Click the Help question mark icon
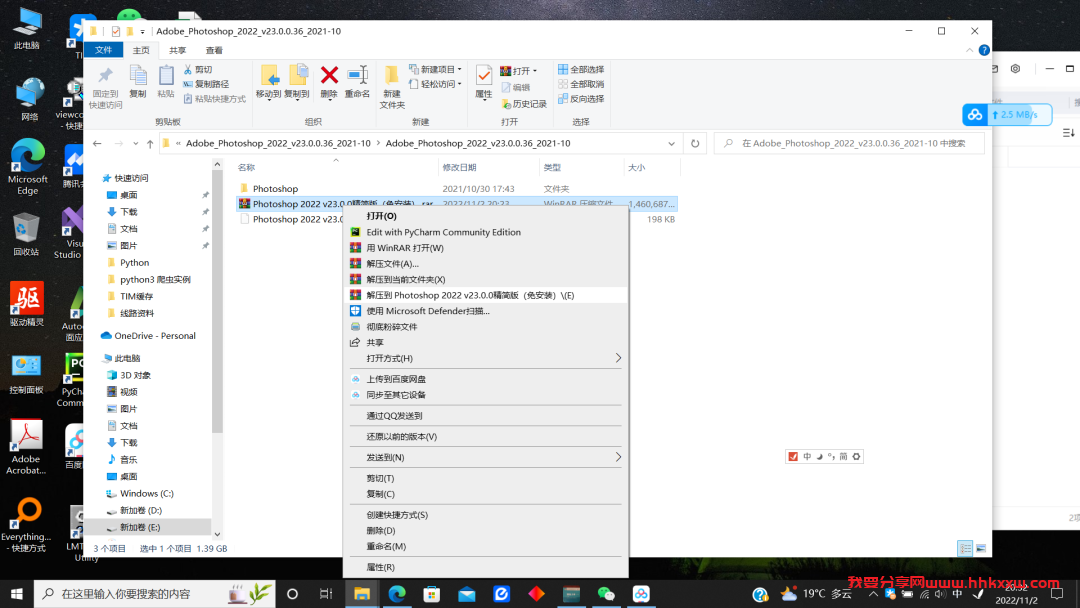This screenshot has height=608, width=1080. point(984,50)
